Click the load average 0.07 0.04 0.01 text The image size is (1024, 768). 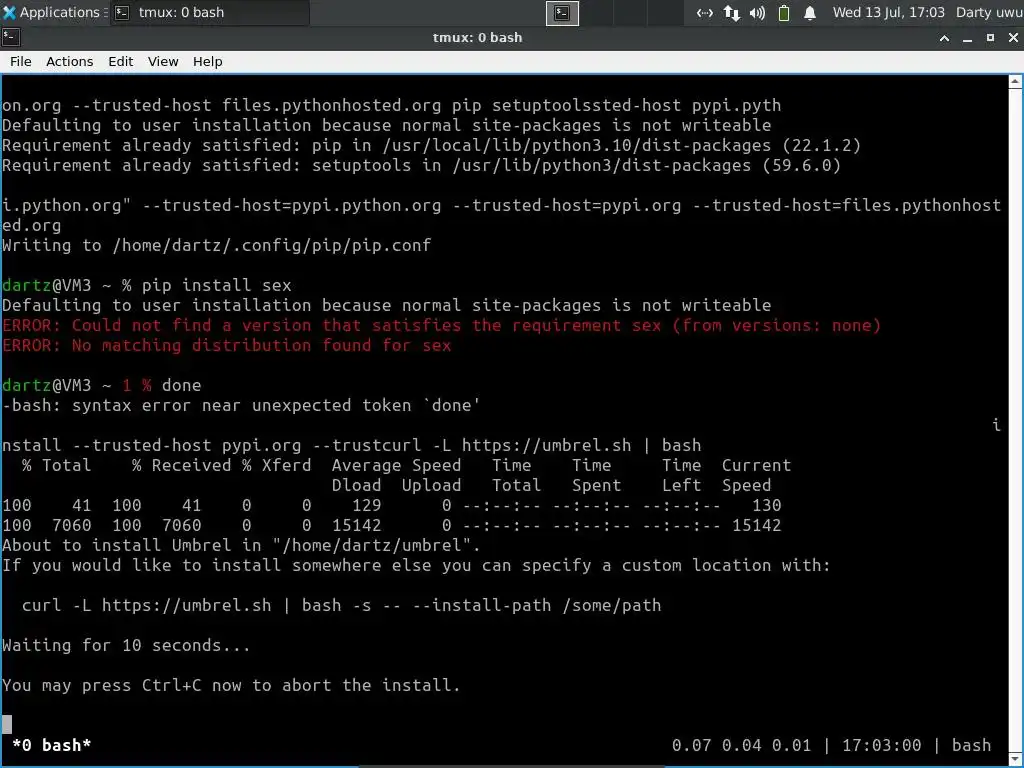[741, 744]
